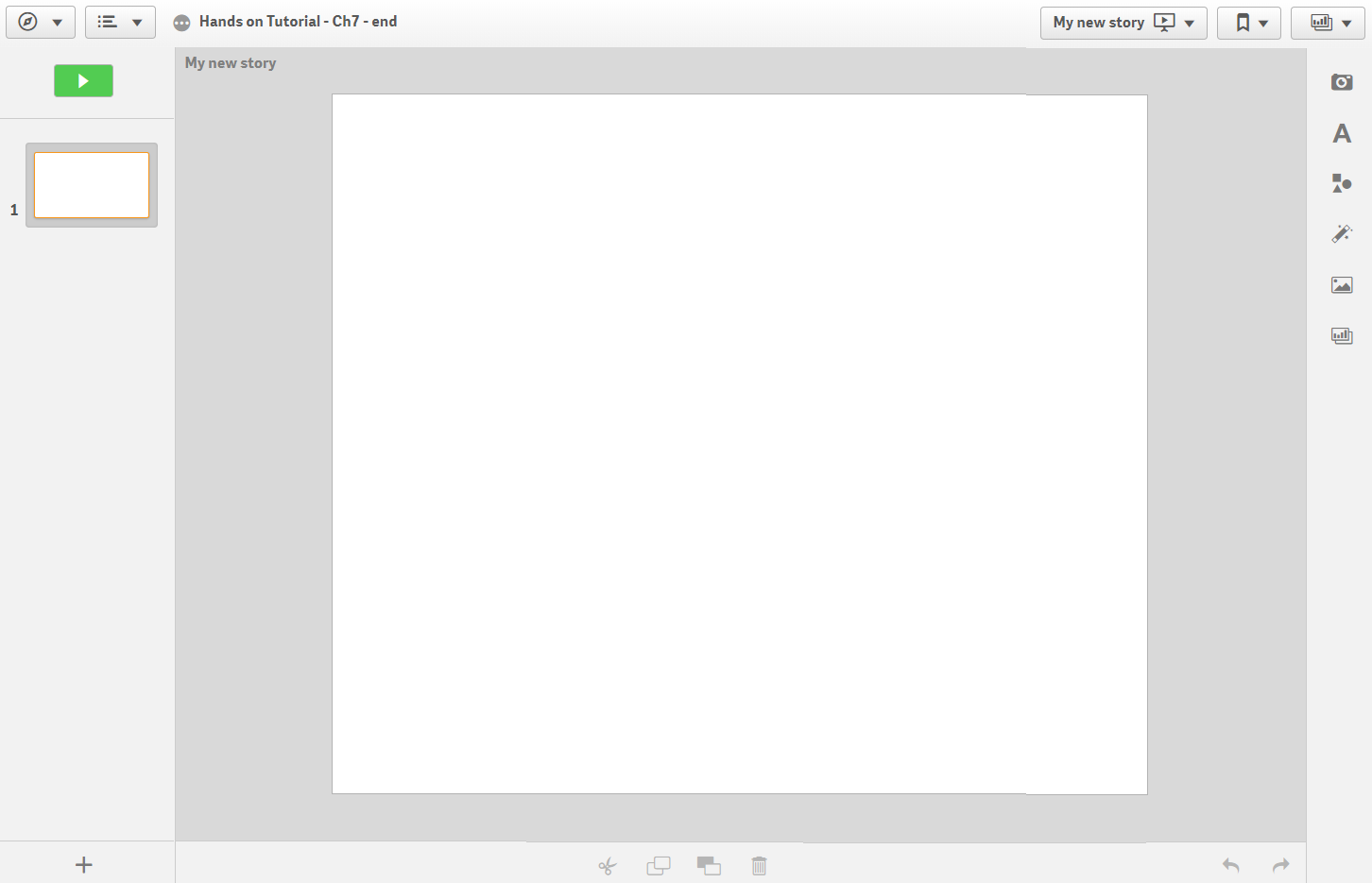Select slide 1 thumbnail

pyautogui.click(x=92, y=185)
